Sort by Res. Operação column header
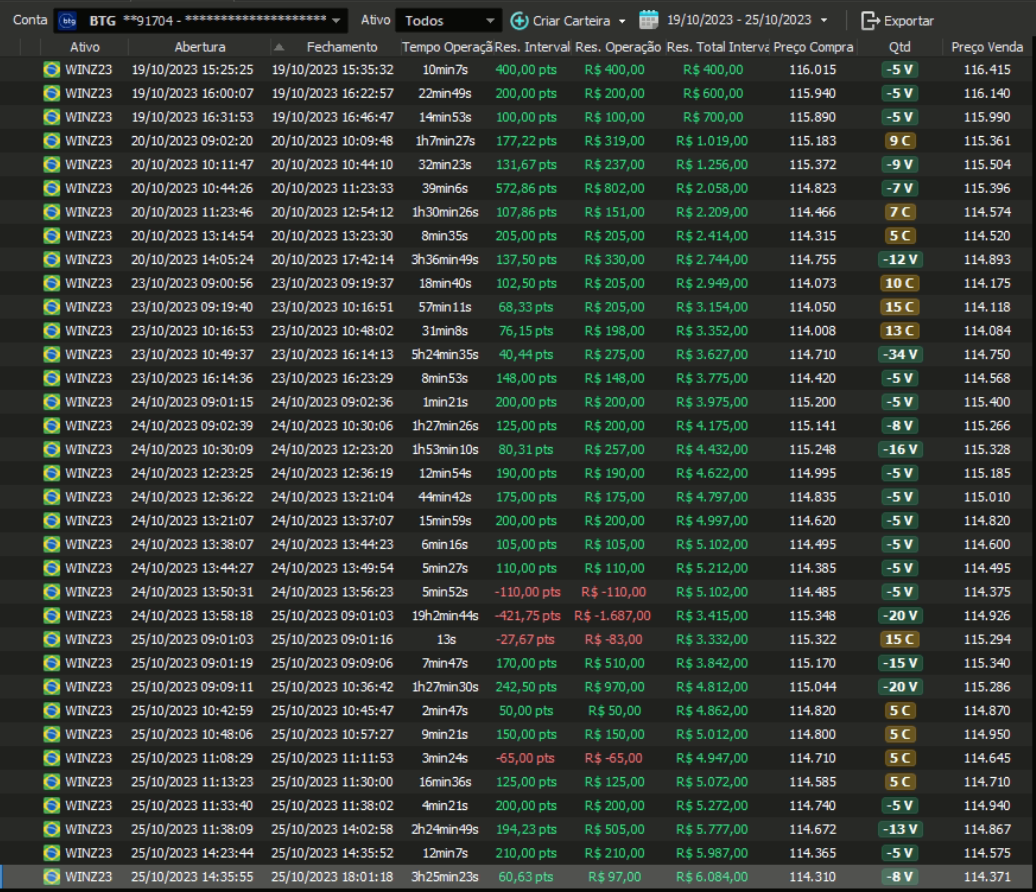The image size is (1036, 892). [x=618, y=47]
